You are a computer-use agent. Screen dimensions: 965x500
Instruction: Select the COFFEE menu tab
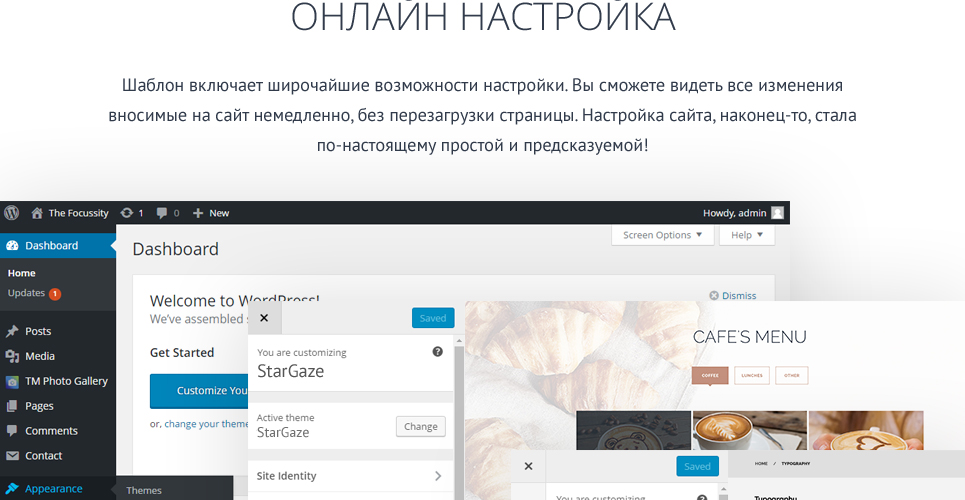pyautogui.click(x=710, y=376)
